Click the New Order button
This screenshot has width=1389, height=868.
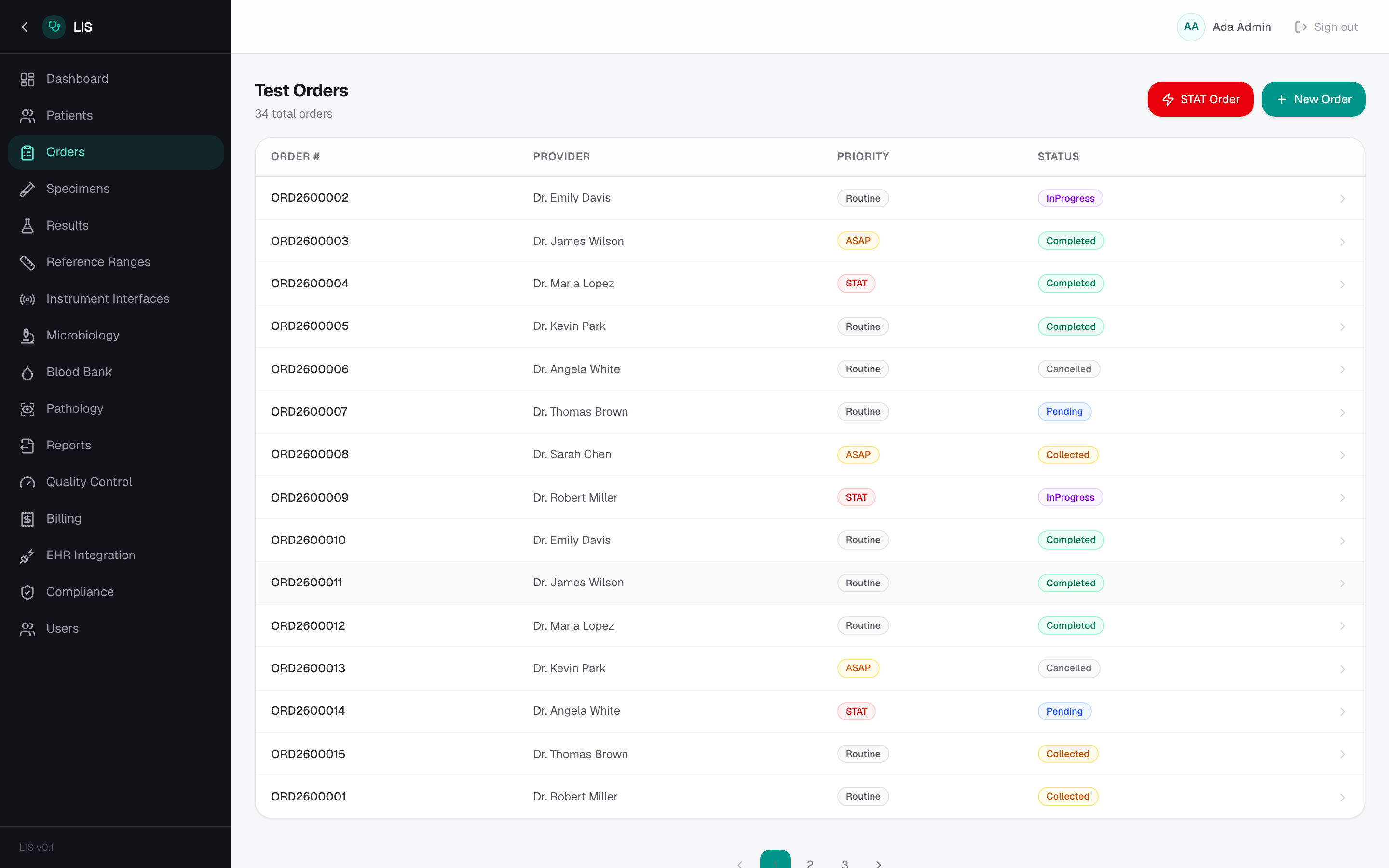[1313, 99]
